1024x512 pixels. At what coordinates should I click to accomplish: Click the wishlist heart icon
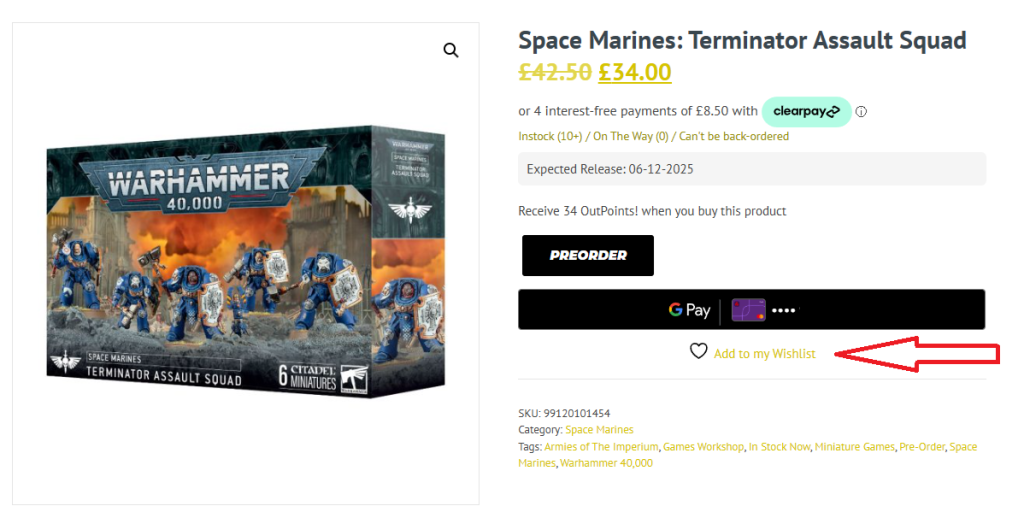pyautogui.click(x=698, y=351)
